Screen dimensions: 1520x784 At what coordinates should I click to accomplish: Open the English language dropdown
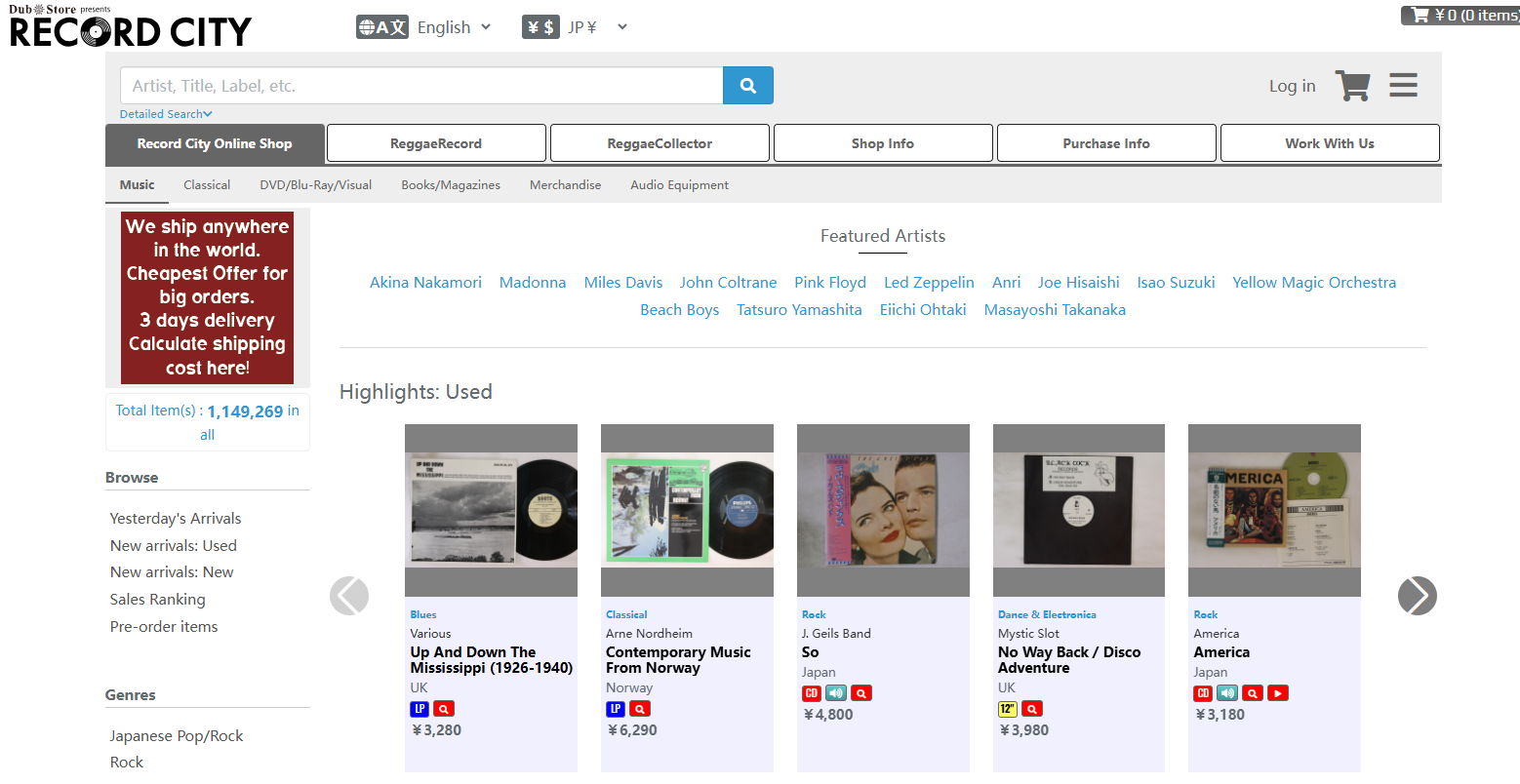tap(454, 27)
